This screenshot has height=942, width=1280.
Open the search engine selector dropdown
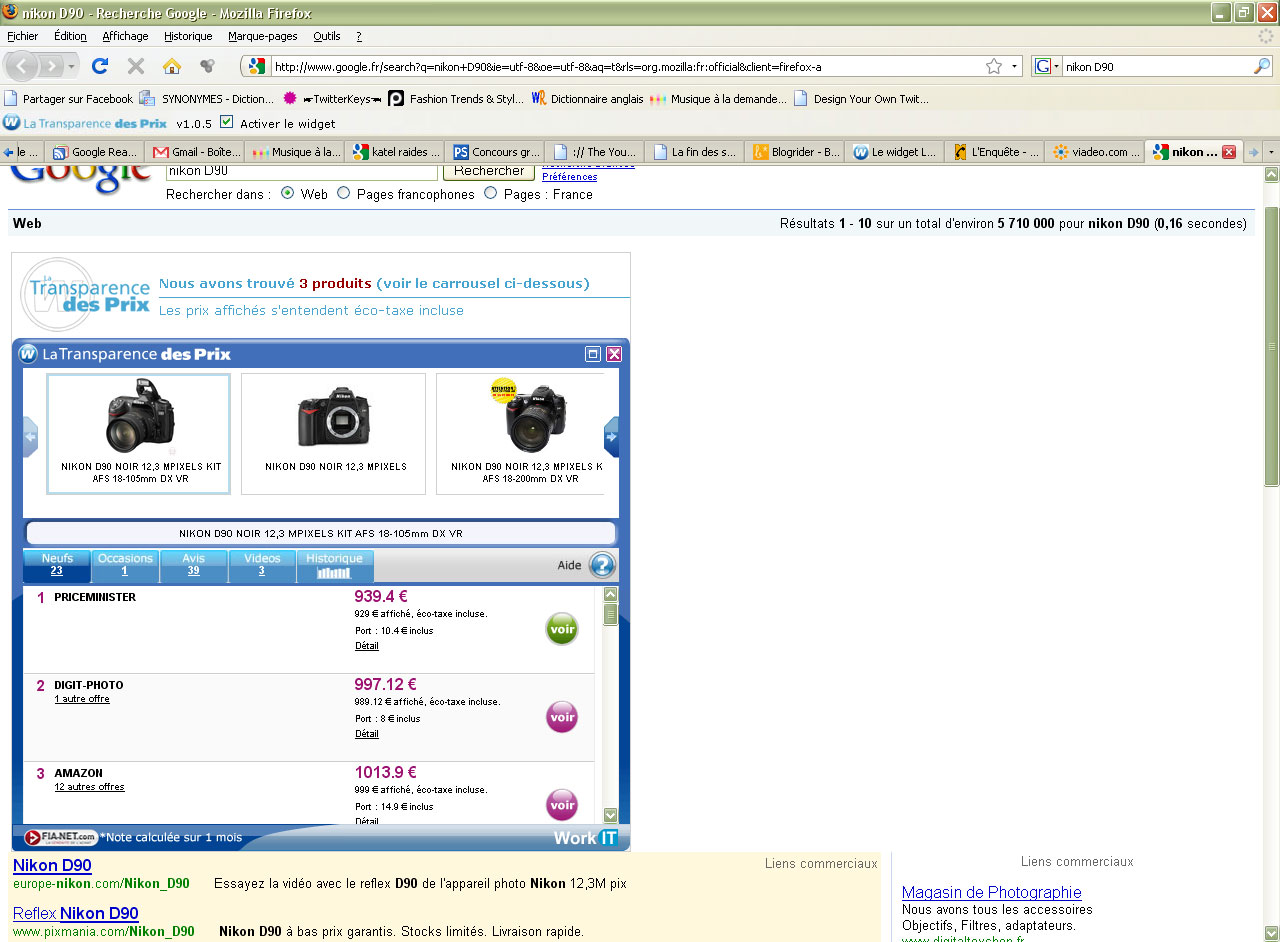coord(1046,66)
